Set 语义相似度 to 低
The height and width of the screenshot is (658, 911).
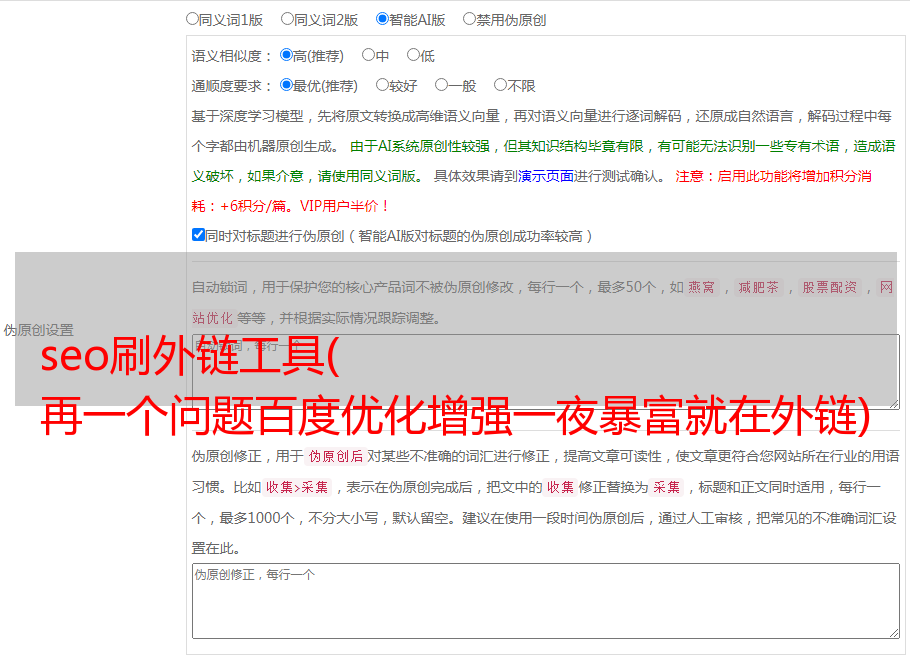pyautogui.click(x=413, y=55)
